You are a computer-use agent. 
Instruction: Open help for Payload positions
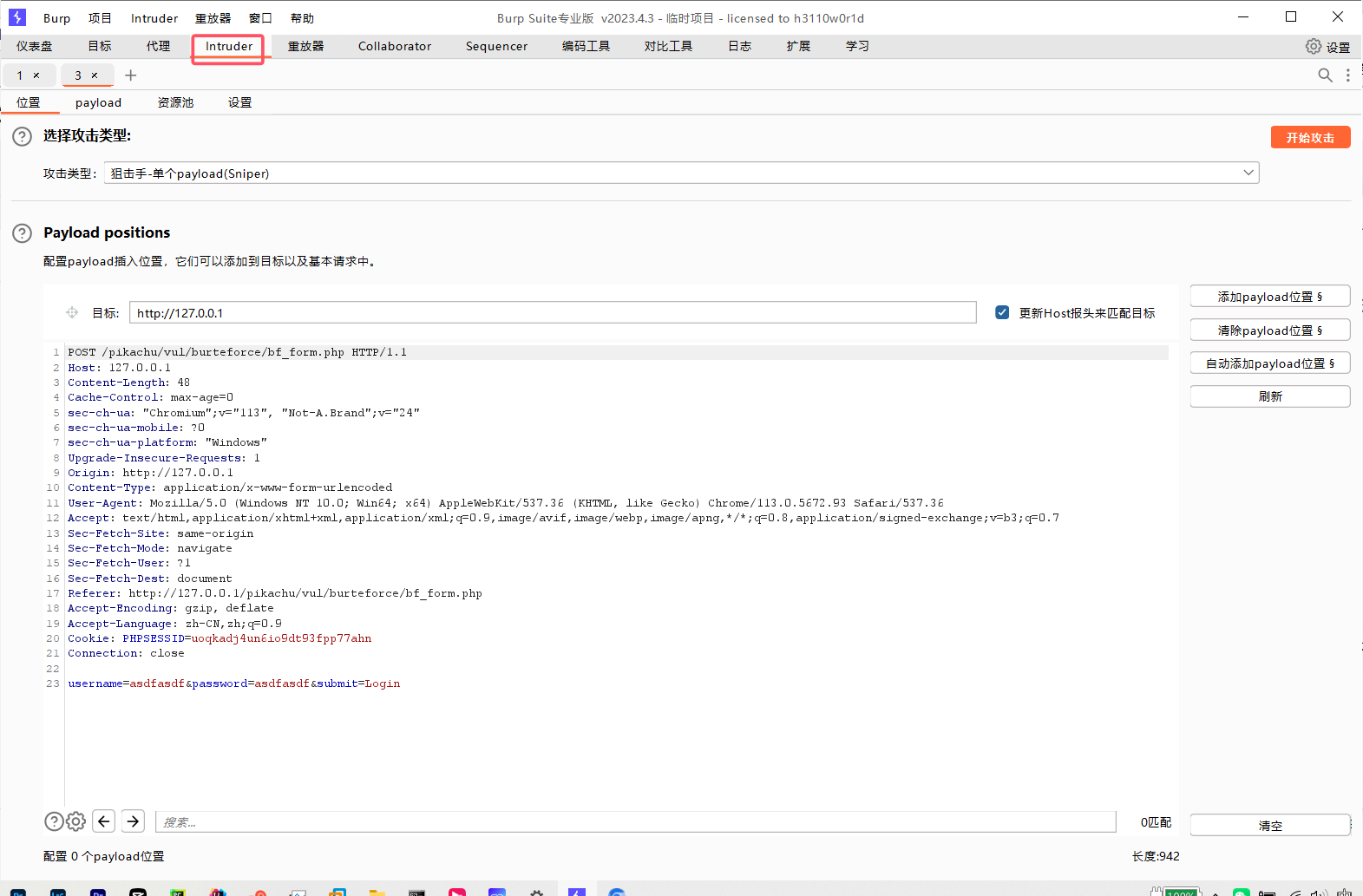click(x=22, y=233)
